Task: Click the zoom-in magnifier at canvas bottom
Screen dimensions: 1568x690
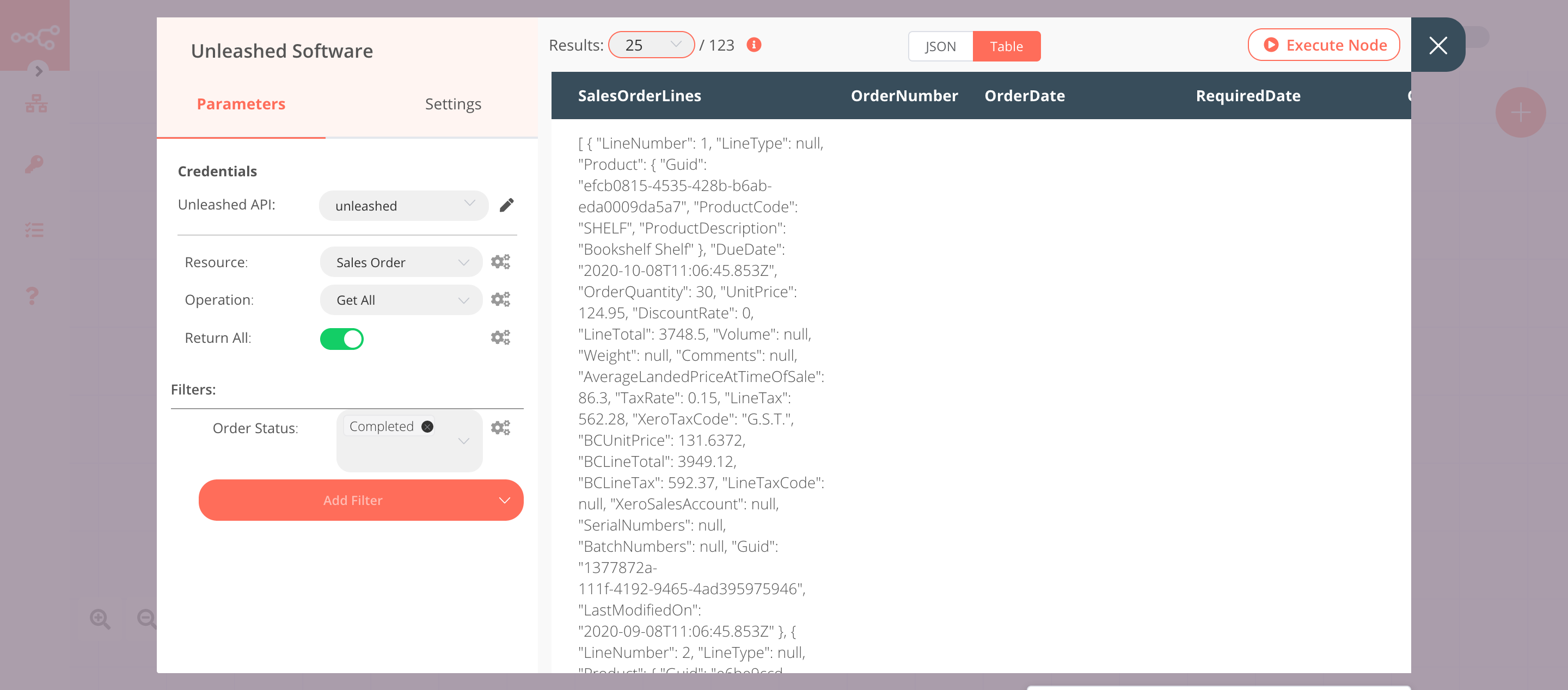Action: coord(100,618)
